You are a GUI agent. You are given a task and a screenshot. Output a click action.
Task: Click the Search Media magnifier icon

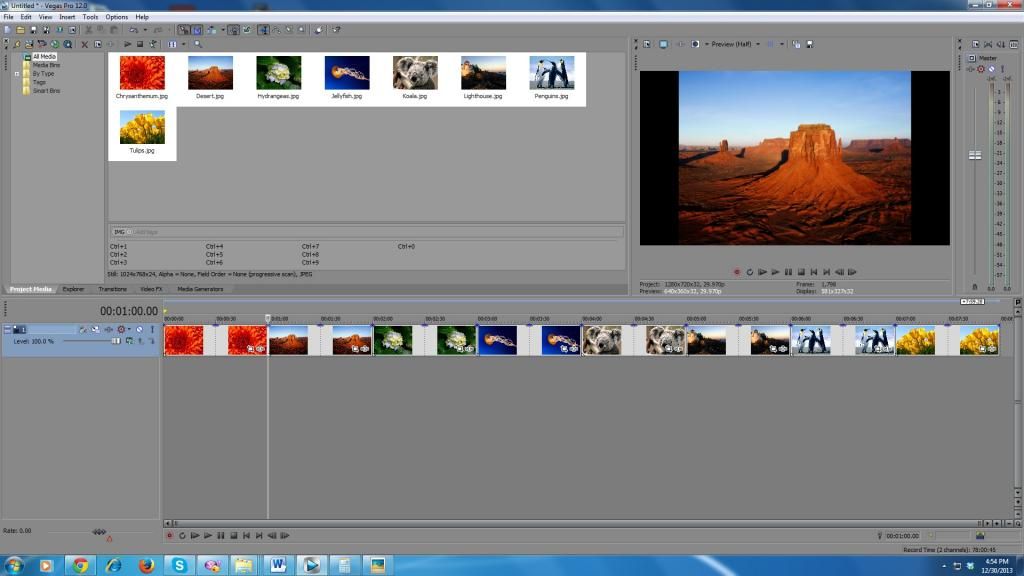pos(198,44)
